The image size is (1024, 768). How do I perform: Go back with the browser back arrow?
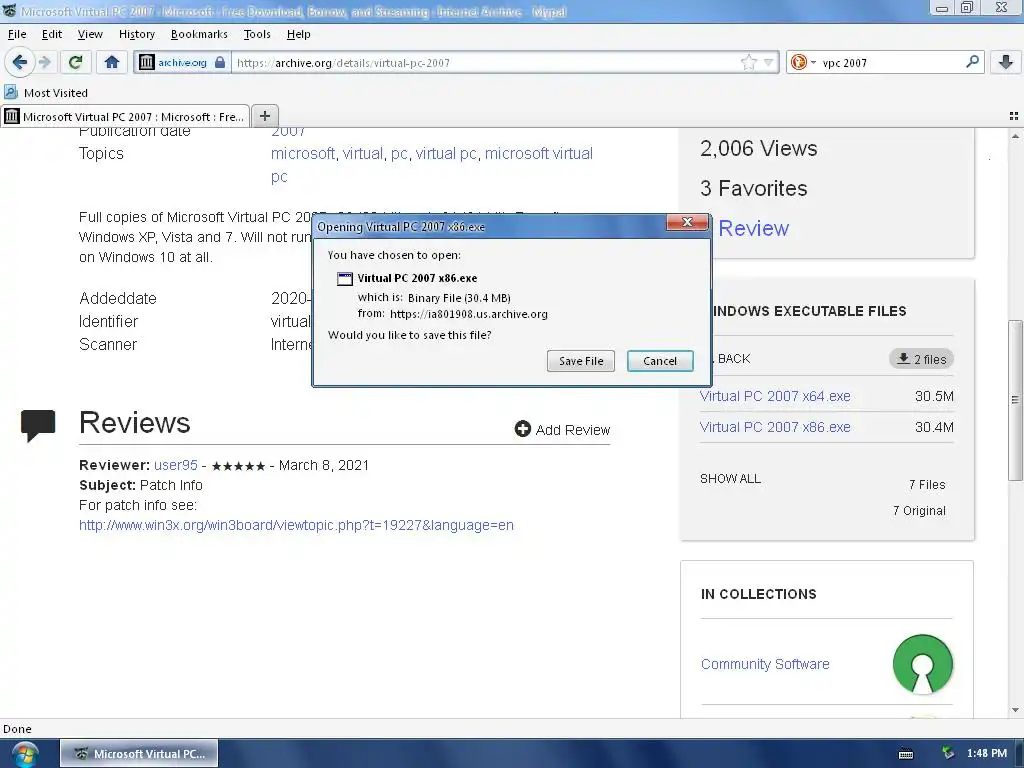tap(20, 63)
